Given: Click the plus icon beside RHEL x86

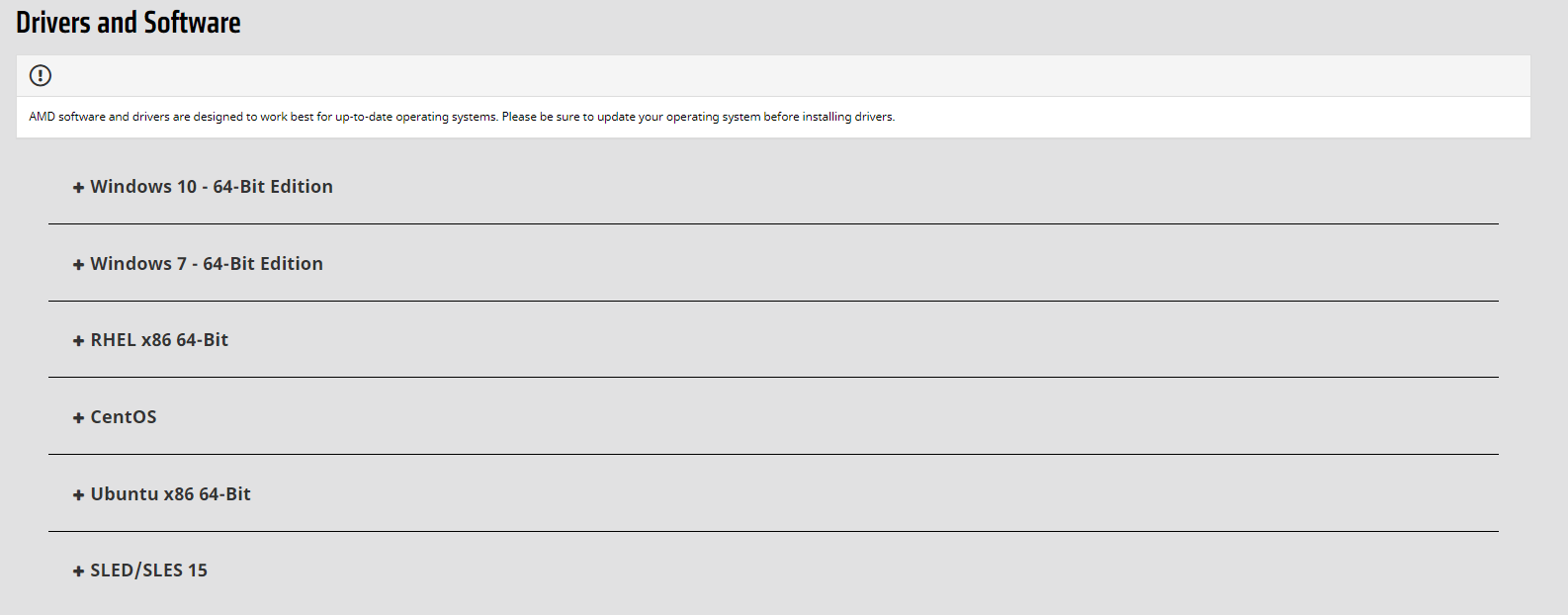Looking at the screenshot, I should tap(78, 341).
